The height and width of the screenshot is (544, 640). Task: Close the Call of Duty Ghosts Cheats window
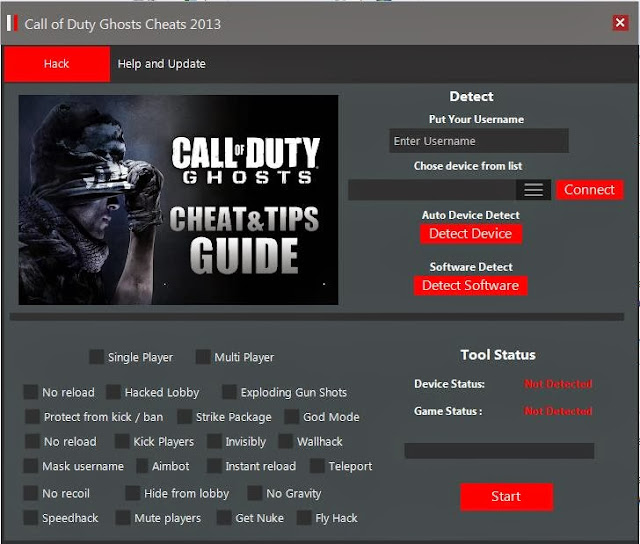[620, 22]
